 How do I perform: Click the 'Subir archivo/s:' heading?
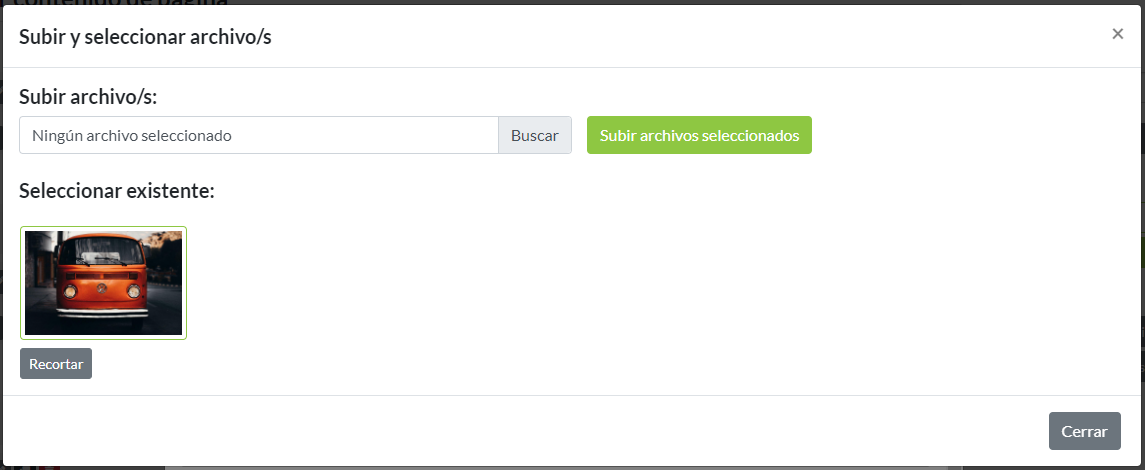88,97
